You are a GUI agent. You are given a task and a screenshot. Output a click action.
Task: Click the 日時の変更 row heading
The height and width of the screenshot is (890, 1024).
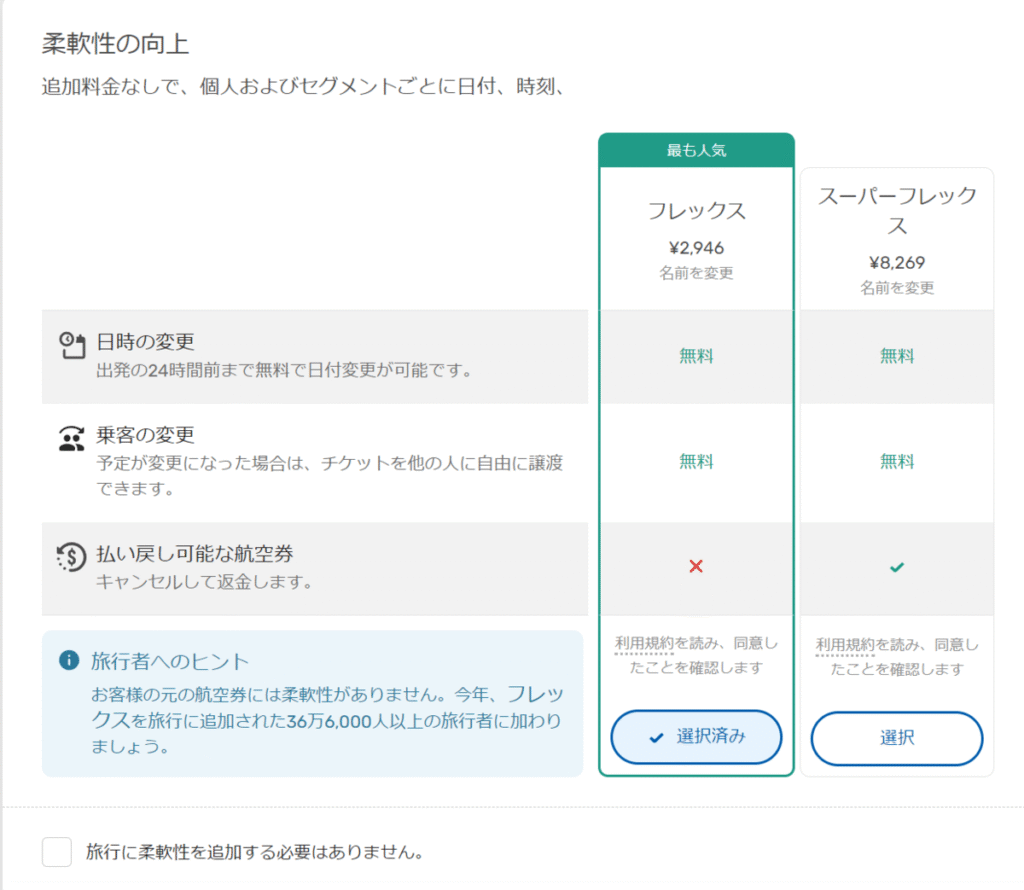tap(145, 342)
